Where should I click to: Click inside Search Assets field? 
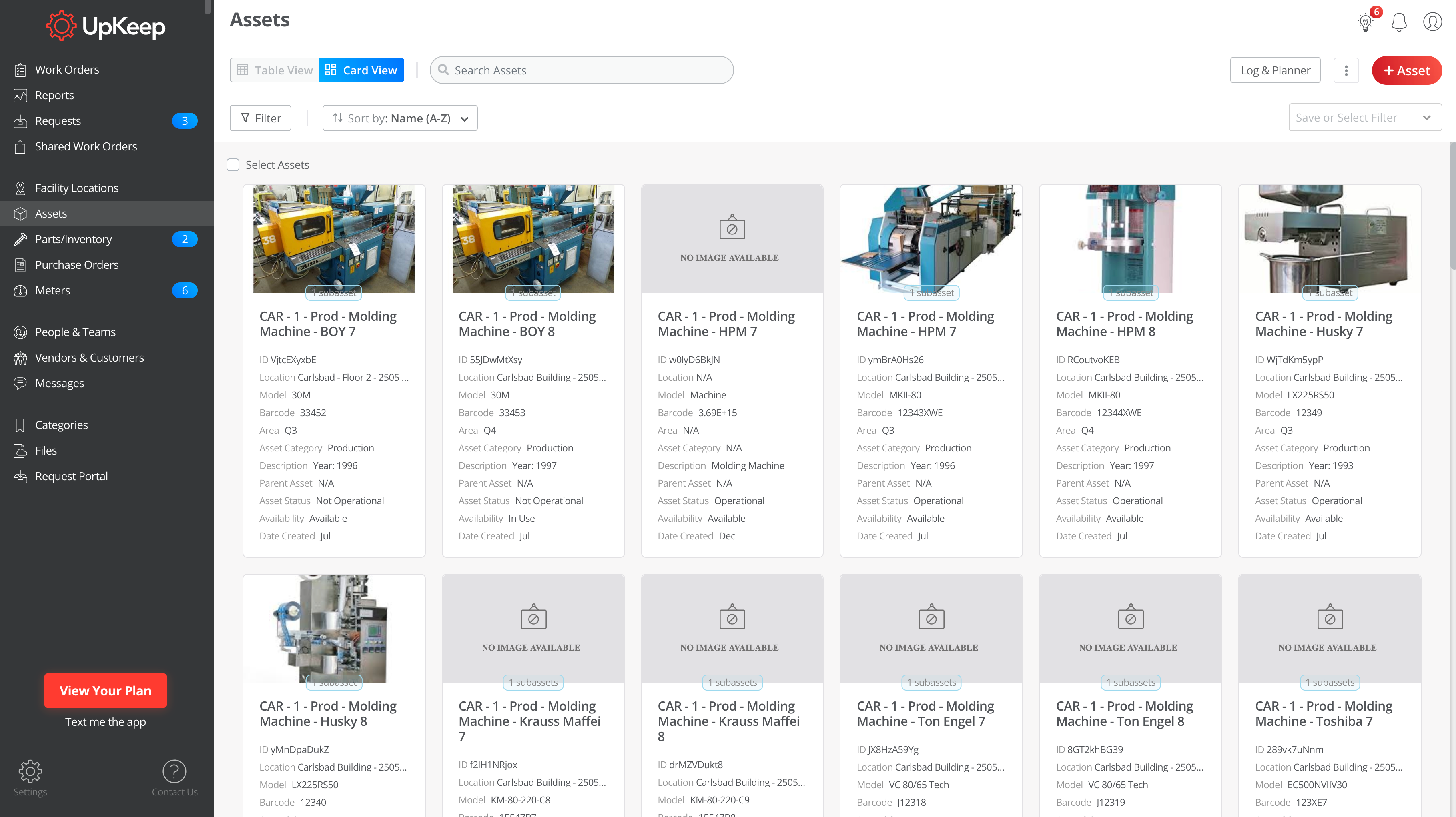tap(582, 71)
